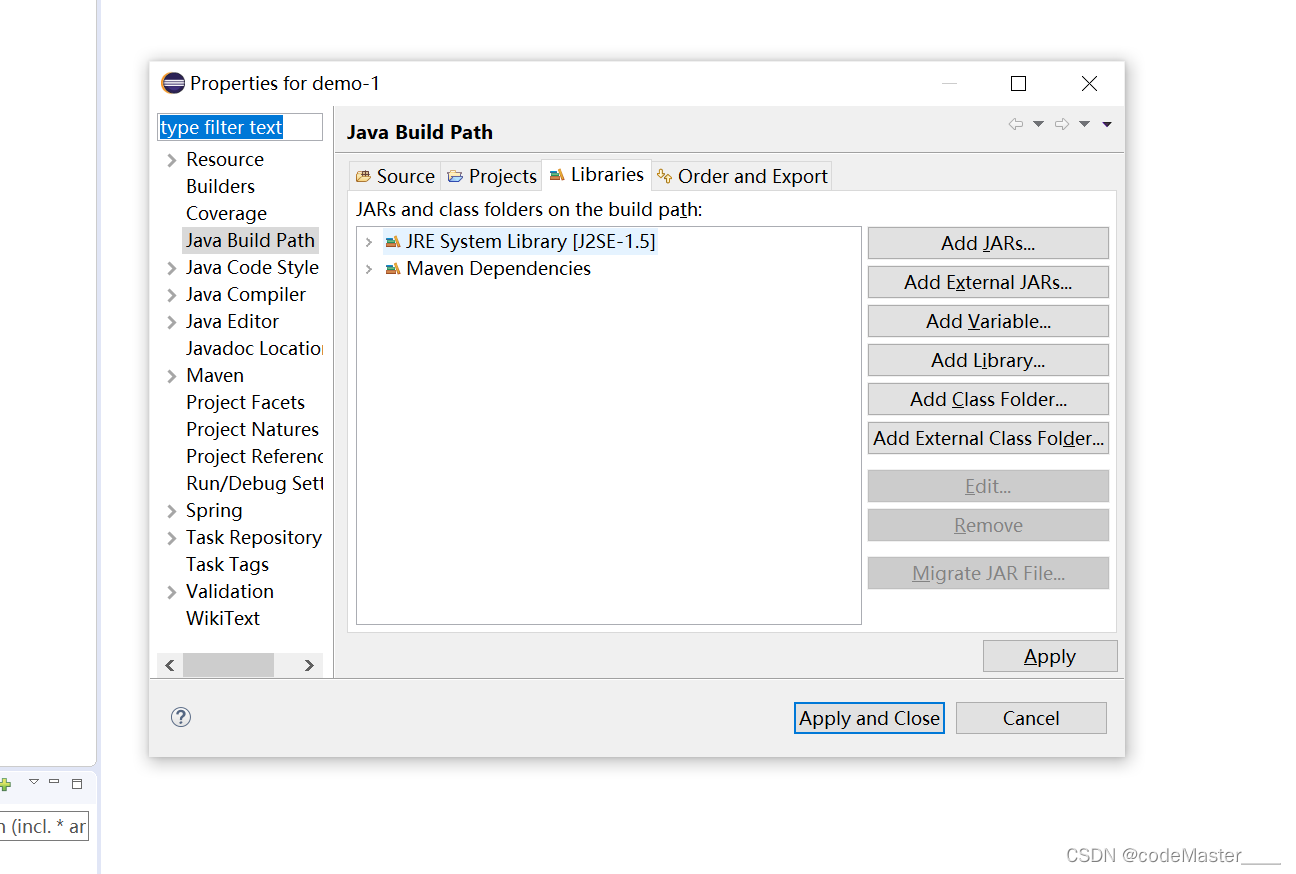Select the Libraries tab
Image resolution: width=1296 pixels, height=874 pixels.
[x=596, y=174]
